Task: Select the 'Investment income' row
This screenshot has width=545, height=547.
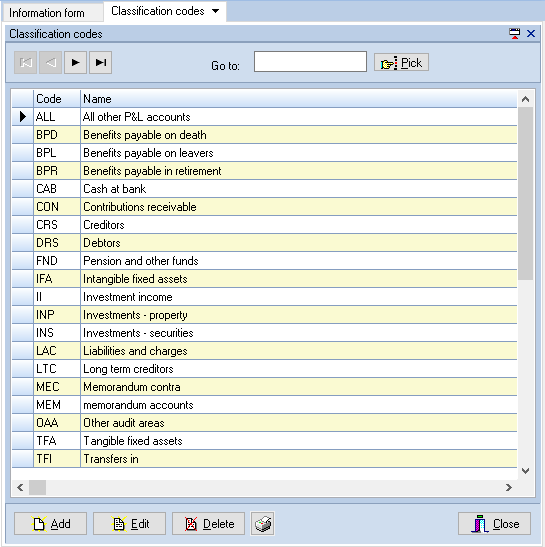Action: tap(264, 297)
